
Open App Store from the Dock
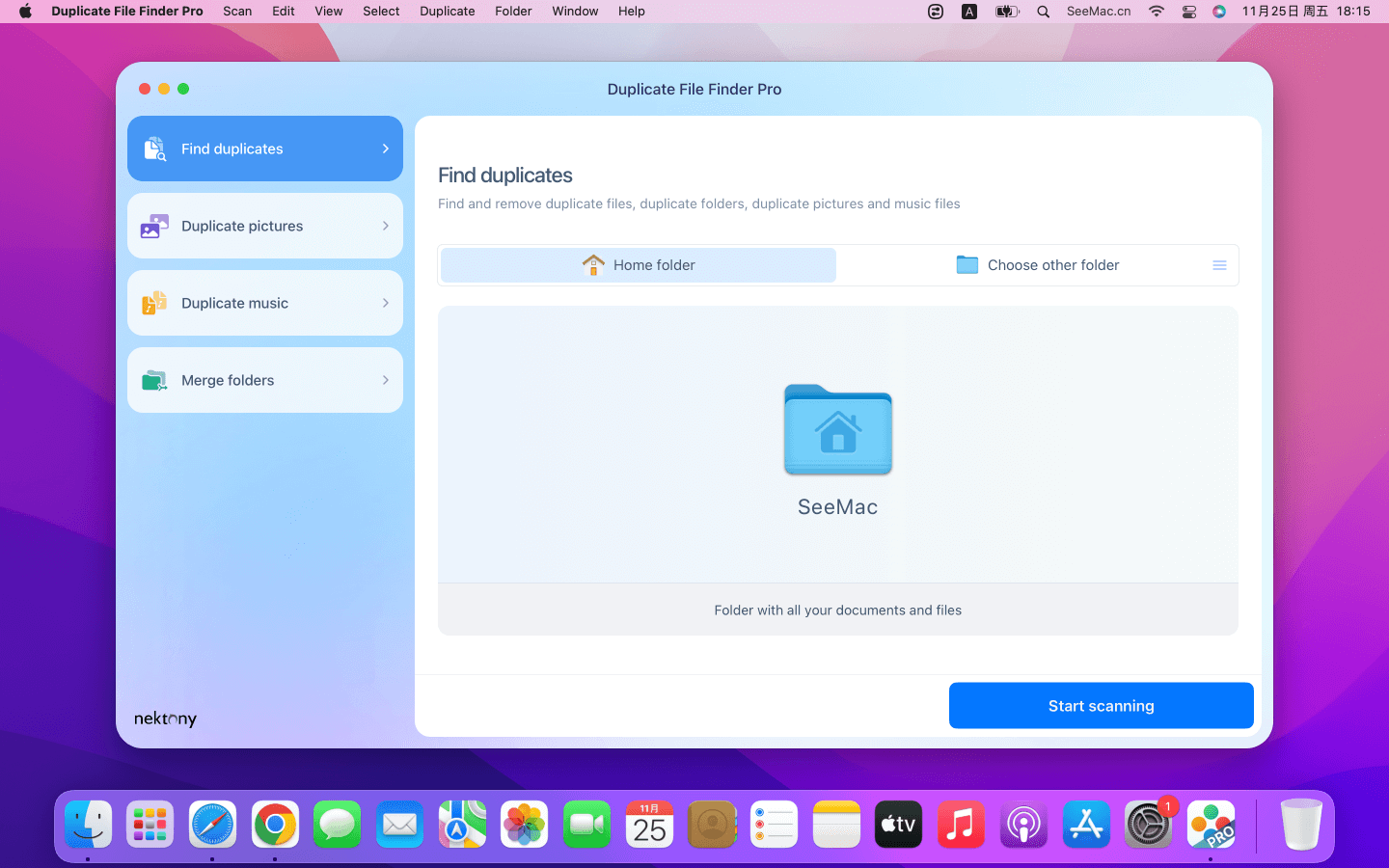1086,825
